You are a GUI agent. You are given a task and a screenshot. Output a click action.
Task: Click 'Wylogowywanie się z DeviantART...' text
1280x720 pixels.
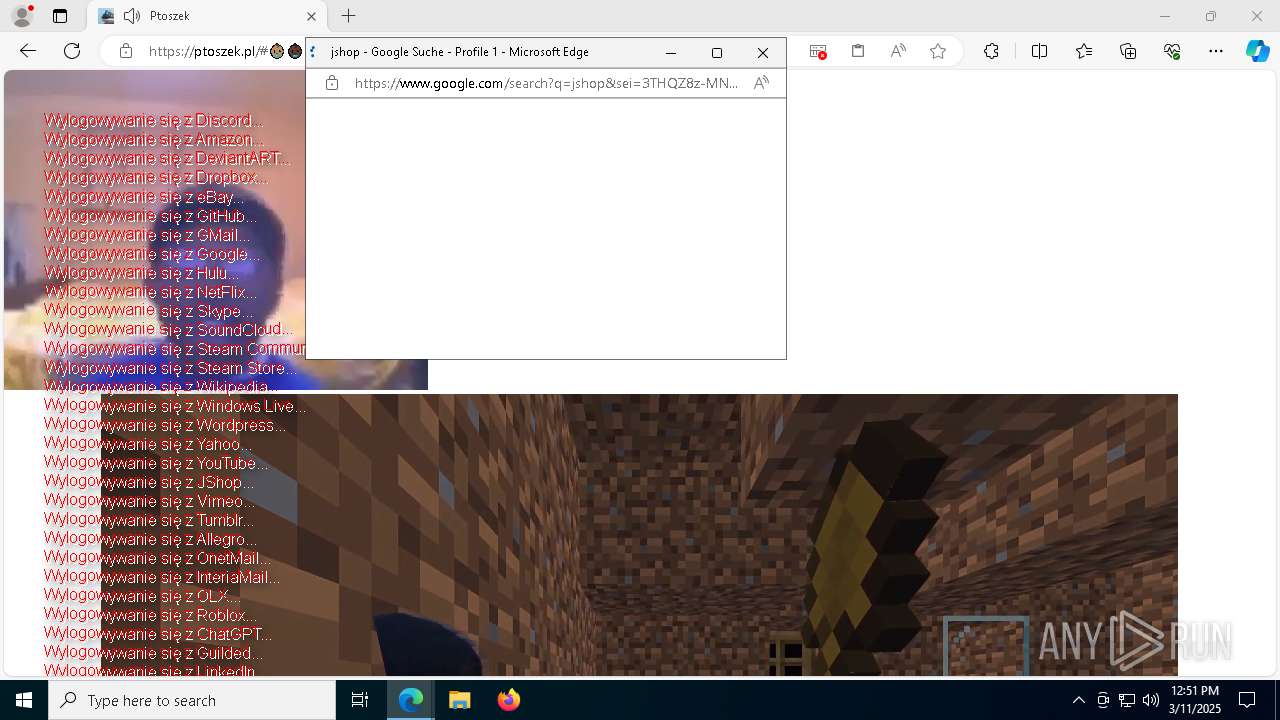point(167,158)
